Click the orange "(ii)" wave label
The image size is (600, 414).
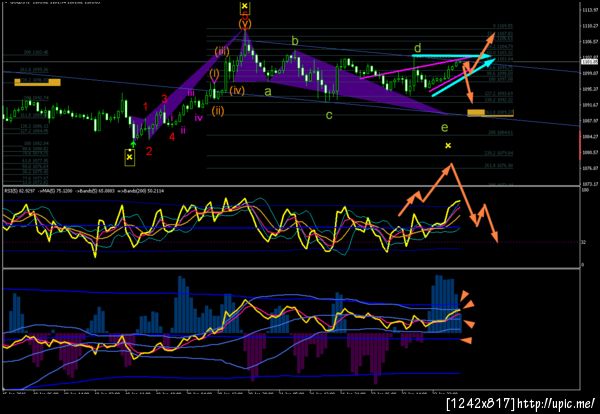(x=218, y=111)
